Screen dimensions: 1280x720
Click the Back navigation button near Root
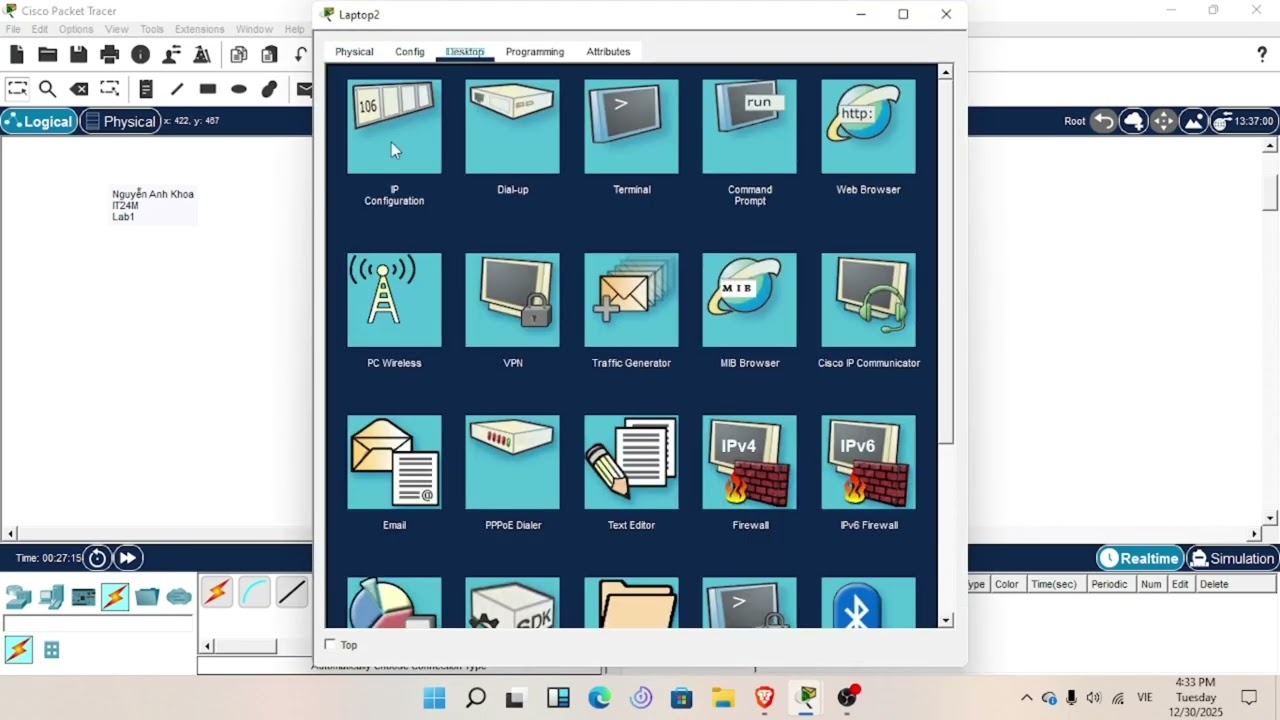pyautogui.click(x=1104, y=121)
